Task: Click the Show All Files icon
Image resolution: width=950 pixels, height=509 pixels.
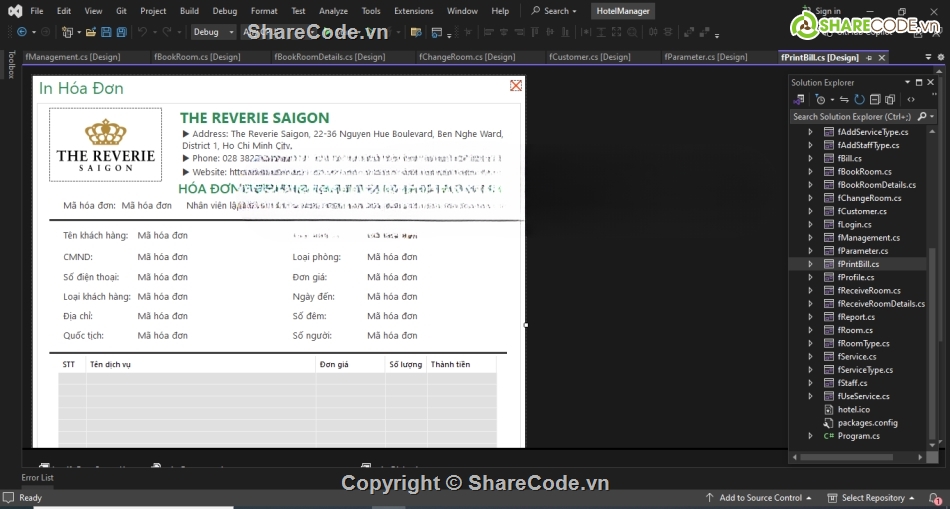Action: 890,99
